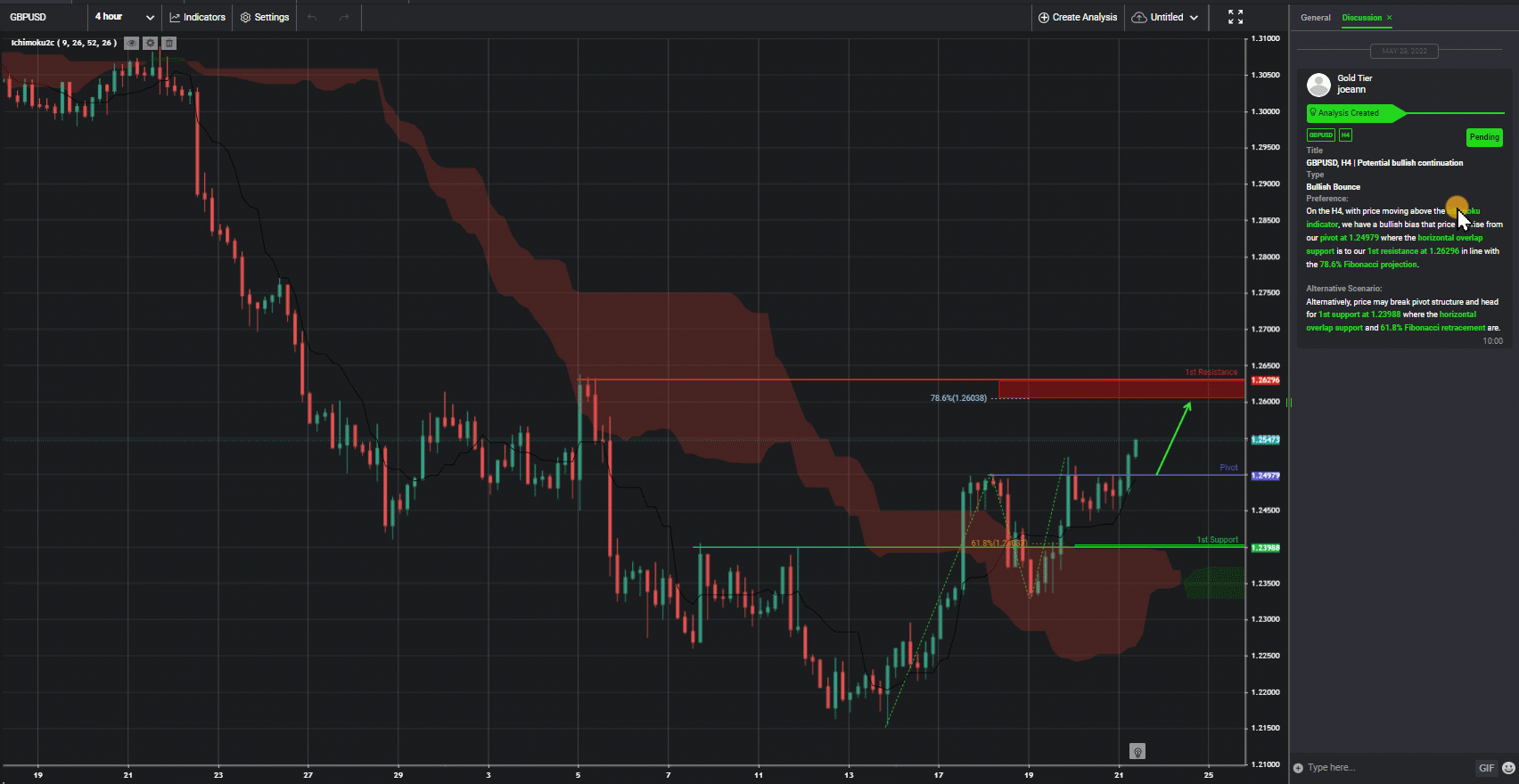Click the redo arrow icon
The image size is (1519, 784).
point(344,17)
